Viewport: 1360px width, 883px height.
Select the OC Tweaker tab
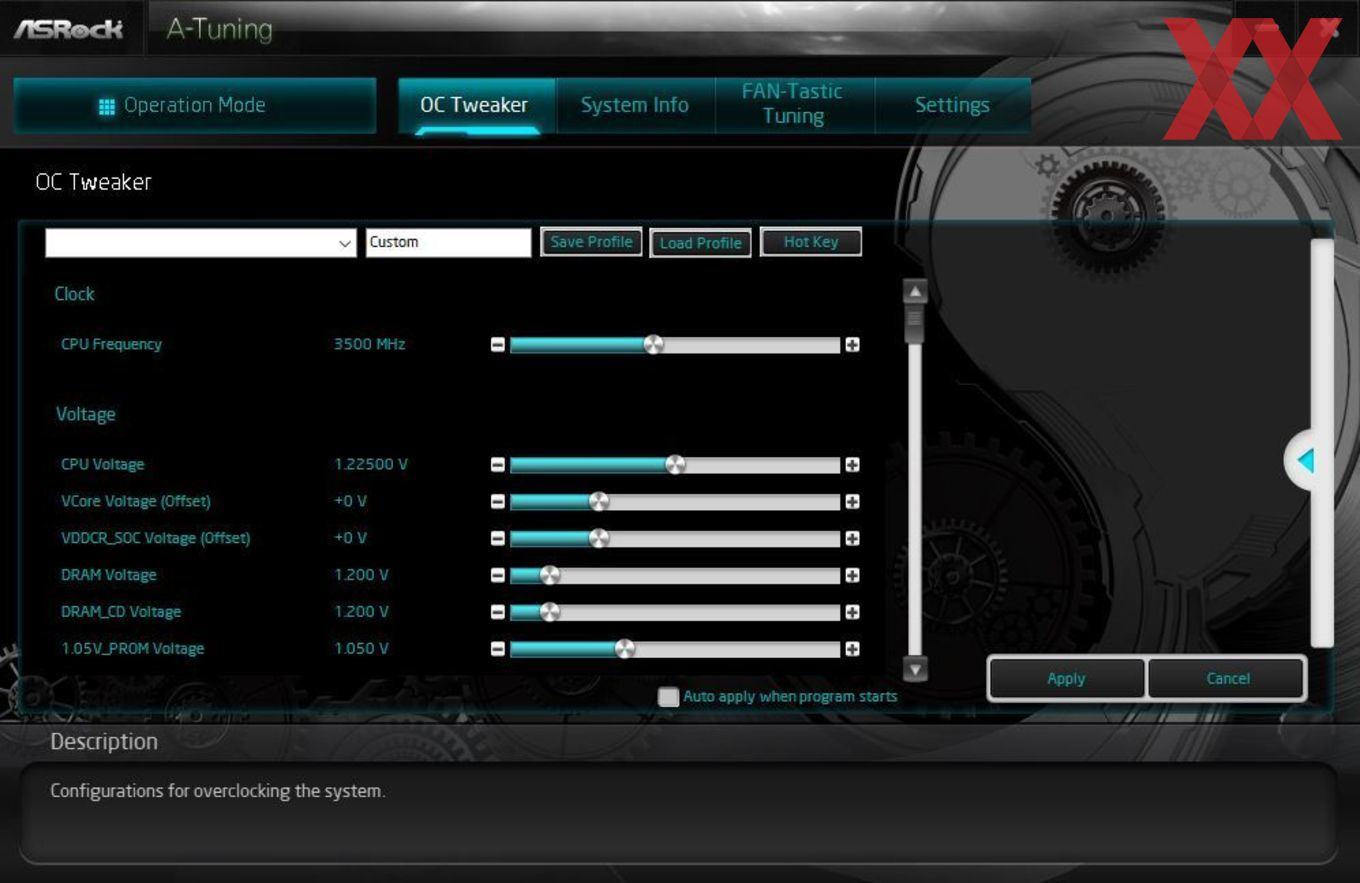pyautogui.click(x=475, y=106)
